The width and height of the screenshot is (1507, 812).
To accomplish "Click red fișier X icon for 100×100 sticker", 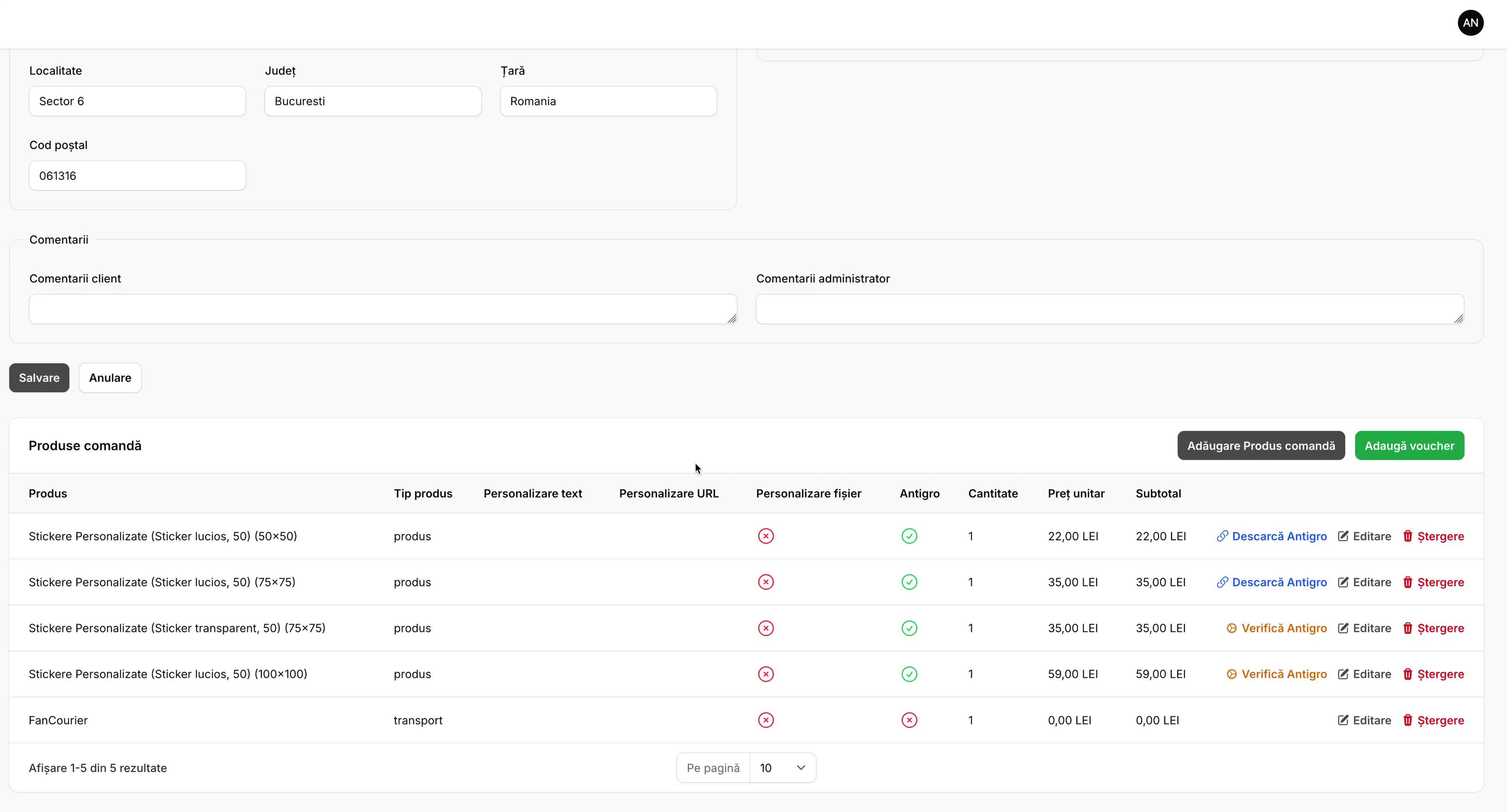I will pos(766,674).
